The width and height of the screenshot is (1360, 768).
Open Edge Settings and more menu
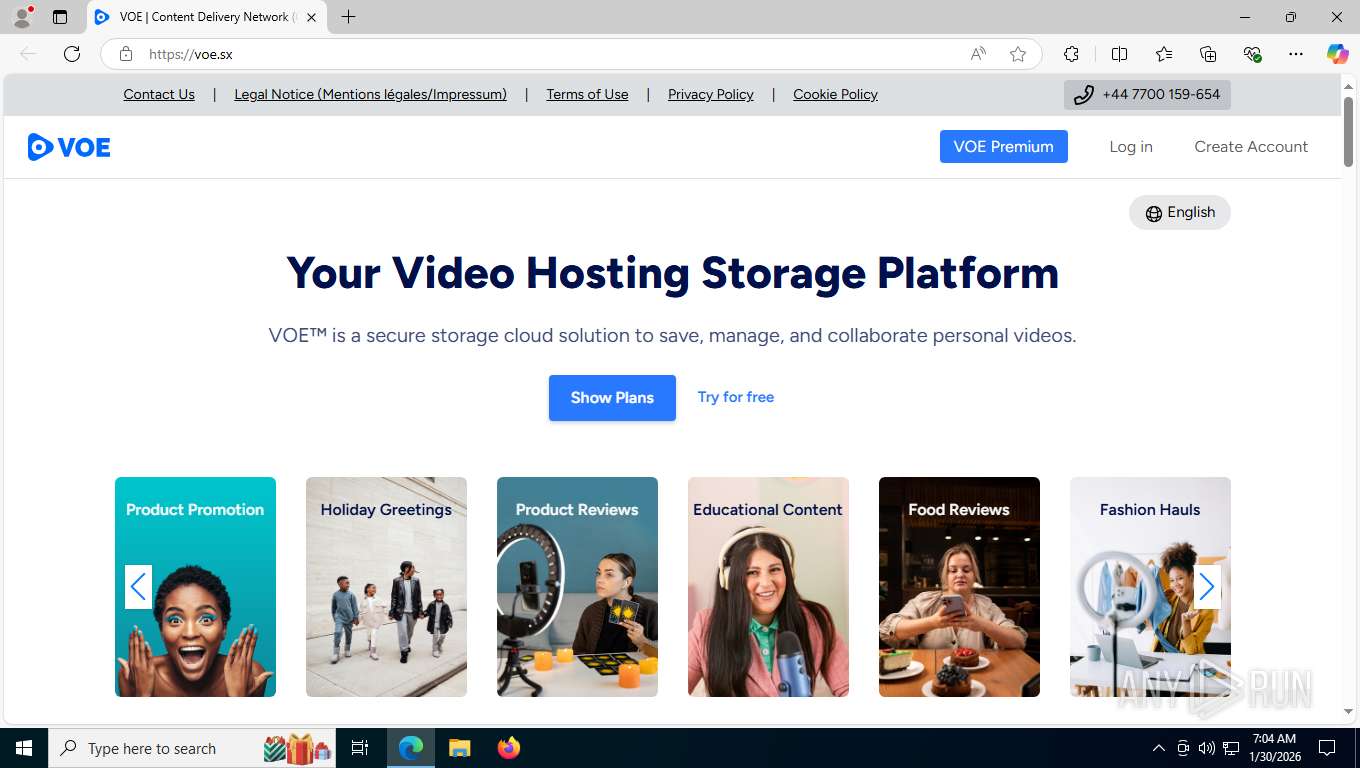(1296, 54)
